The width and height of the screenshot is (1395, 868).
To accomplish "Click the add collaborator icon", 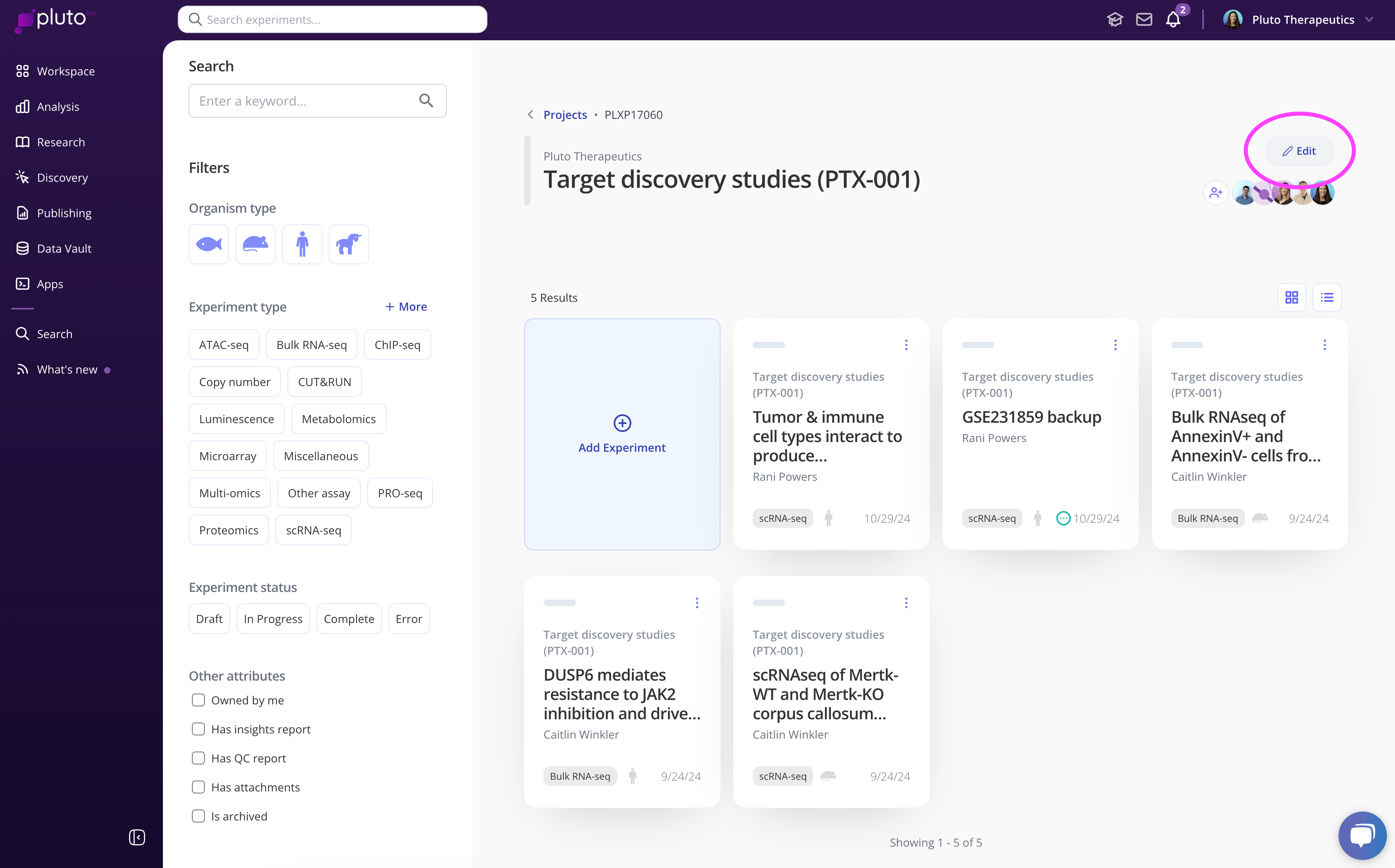I will (1215, 193).
